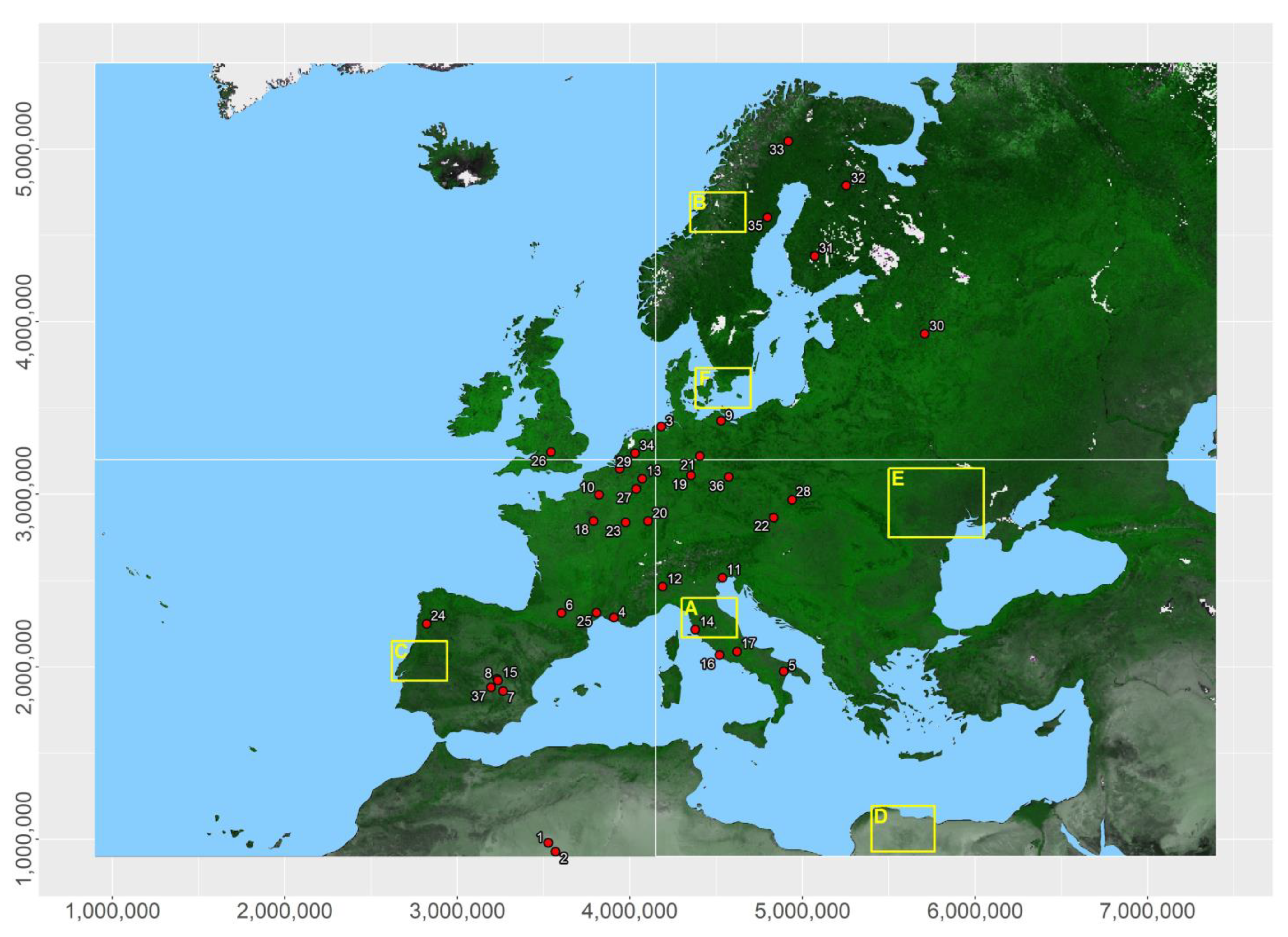Select the red point labeled 2
The height and width of the screenshot is (937, 1288).
click(555, 851)
